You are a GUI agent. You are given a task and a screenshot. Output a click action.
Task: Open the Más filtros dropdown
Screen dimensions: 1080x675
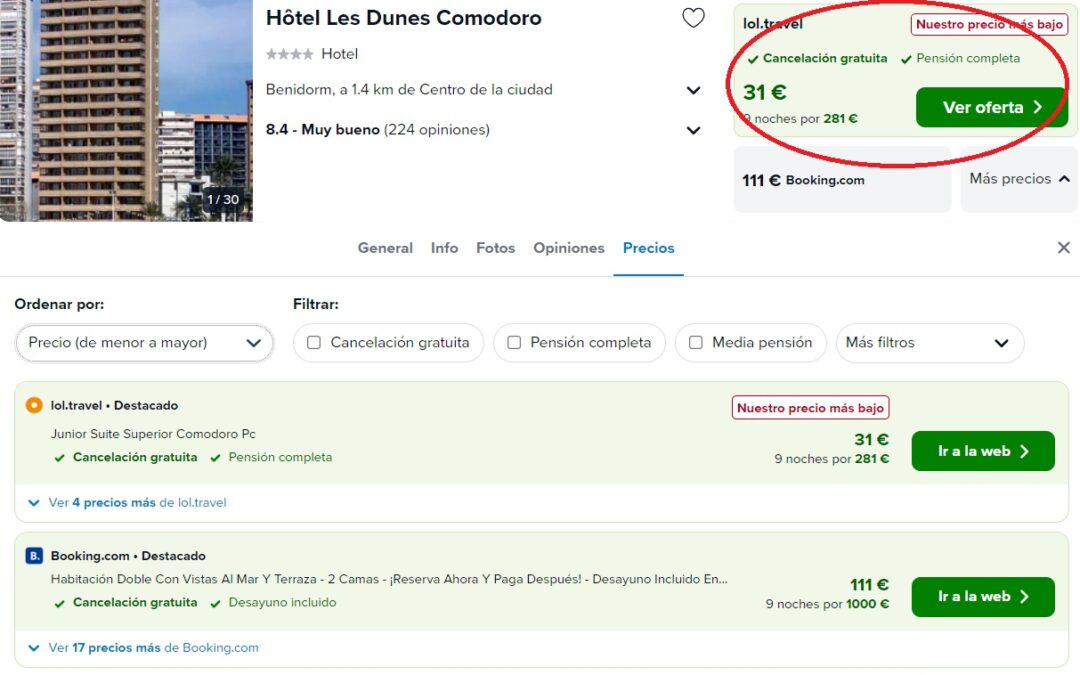[929, 342]
